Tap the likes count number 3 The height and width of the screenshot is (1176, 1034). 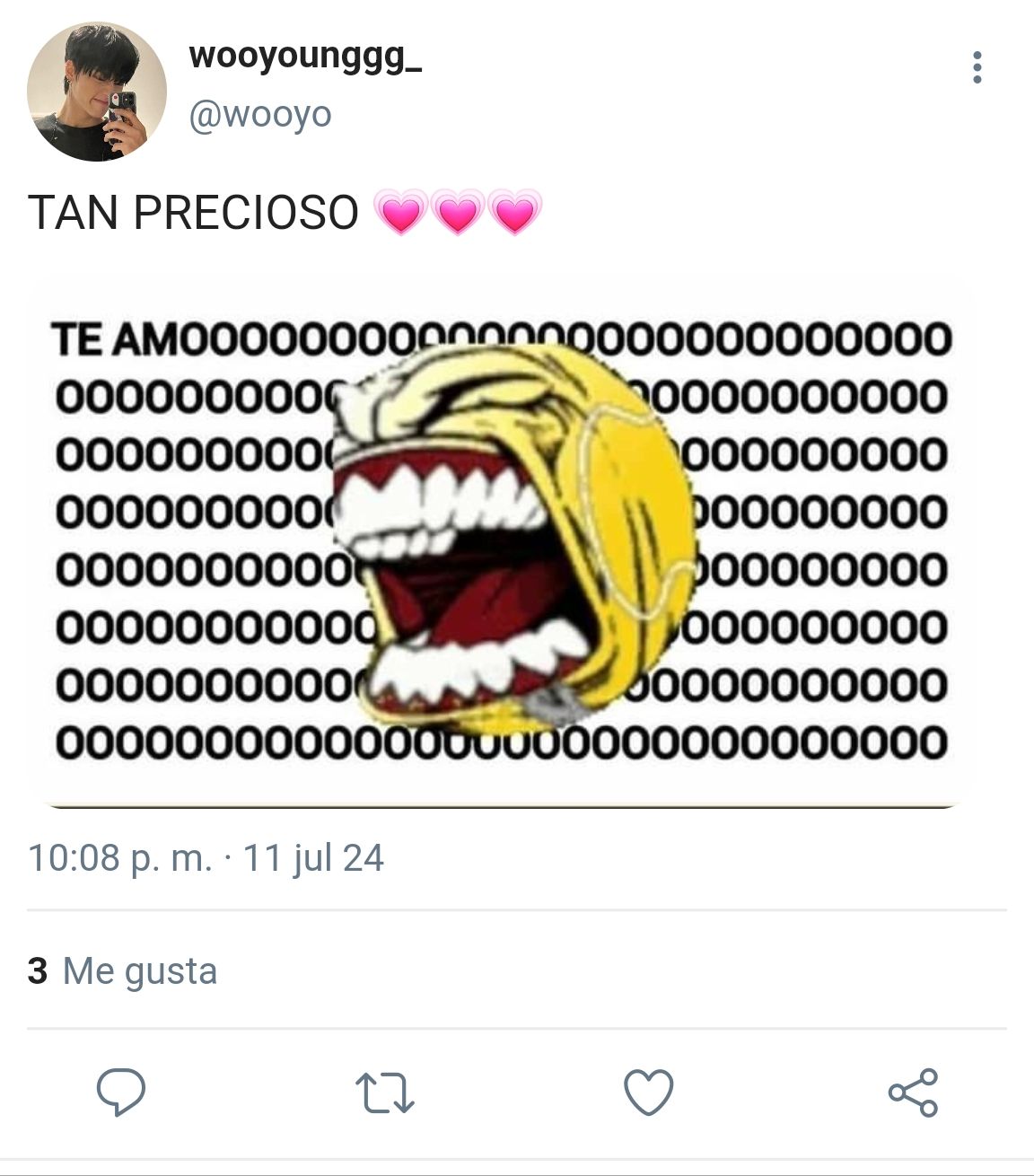(x=37, y=971)
